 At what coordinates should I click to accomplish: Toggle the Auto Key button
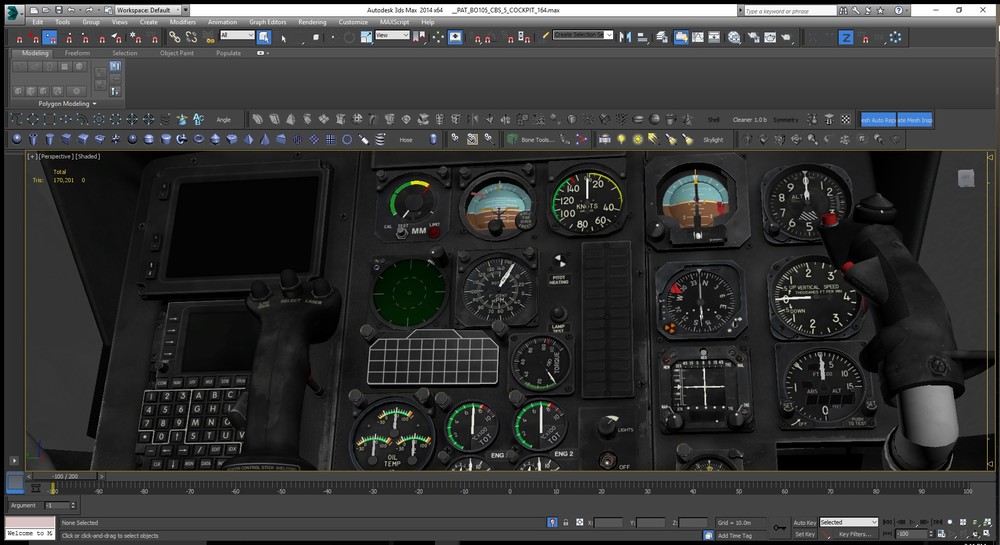click(804, 522)
